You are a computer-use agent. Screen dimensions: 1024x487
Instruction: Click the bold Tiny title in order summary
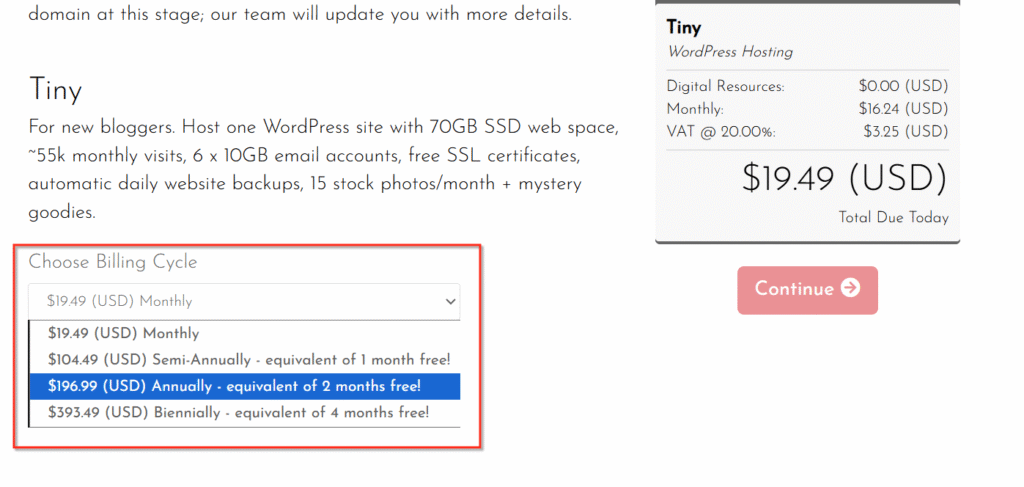click(x=684, y=28)
